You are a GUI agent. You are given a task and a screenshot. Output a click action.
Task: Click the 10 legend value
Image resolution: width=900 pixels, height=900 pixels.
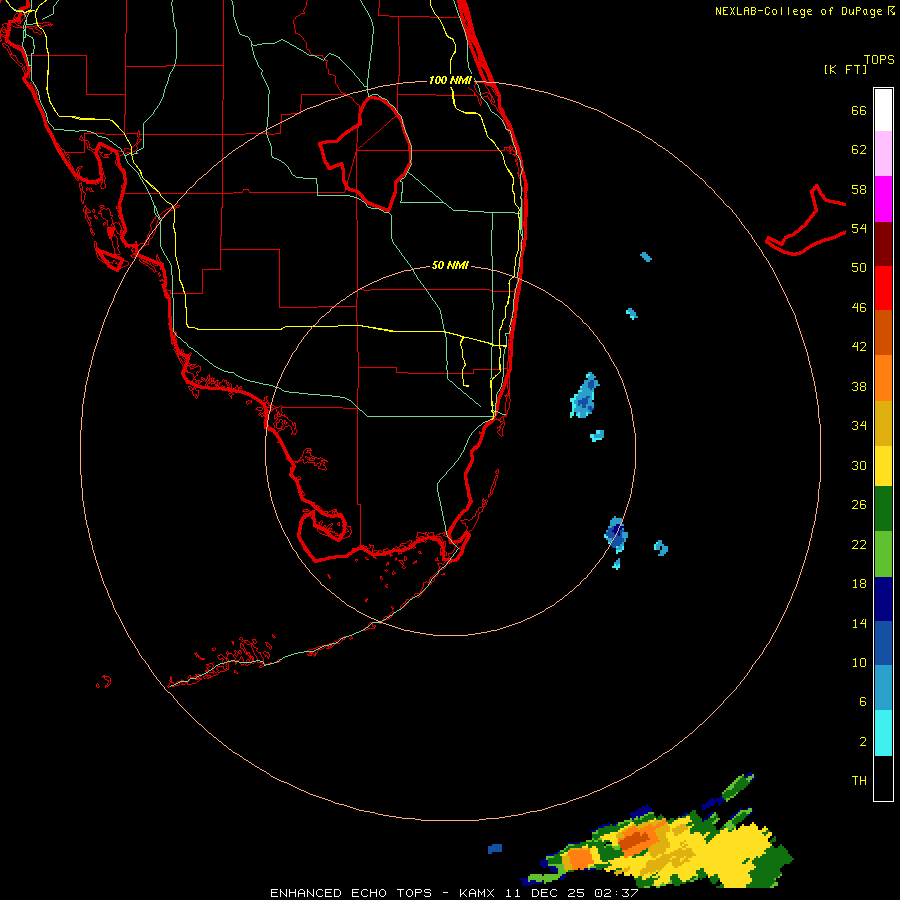click(859, 662)
